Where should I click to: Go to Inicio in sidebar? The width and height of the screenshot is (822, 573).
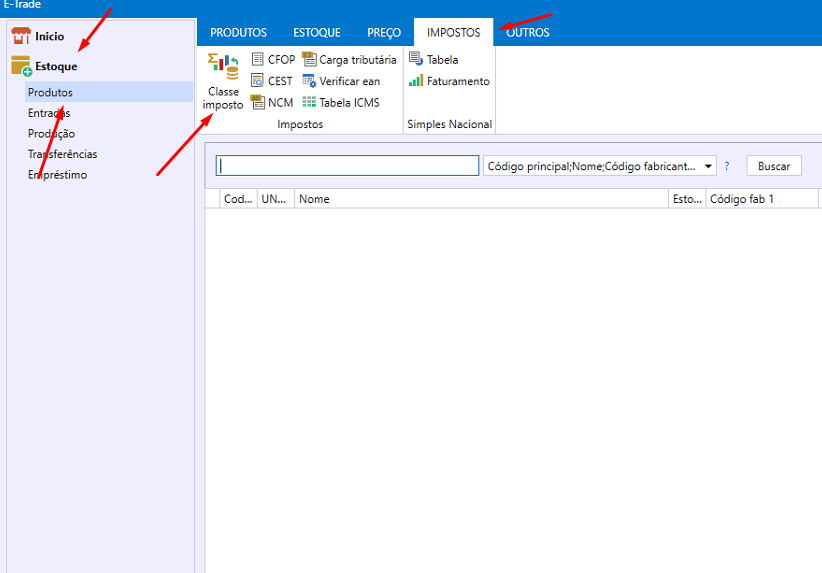click(49, 36)
